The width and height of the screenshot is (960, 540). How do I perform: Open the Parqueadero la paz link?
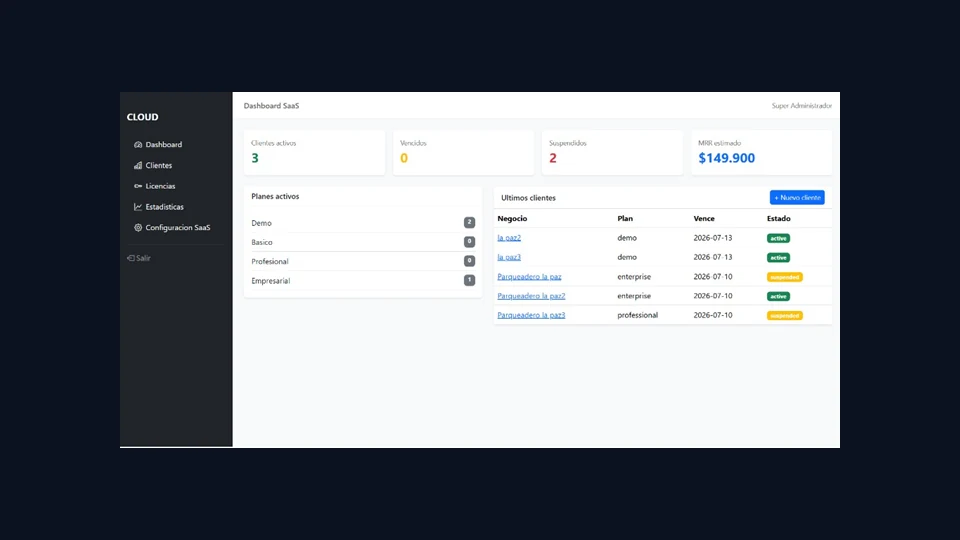529,277
